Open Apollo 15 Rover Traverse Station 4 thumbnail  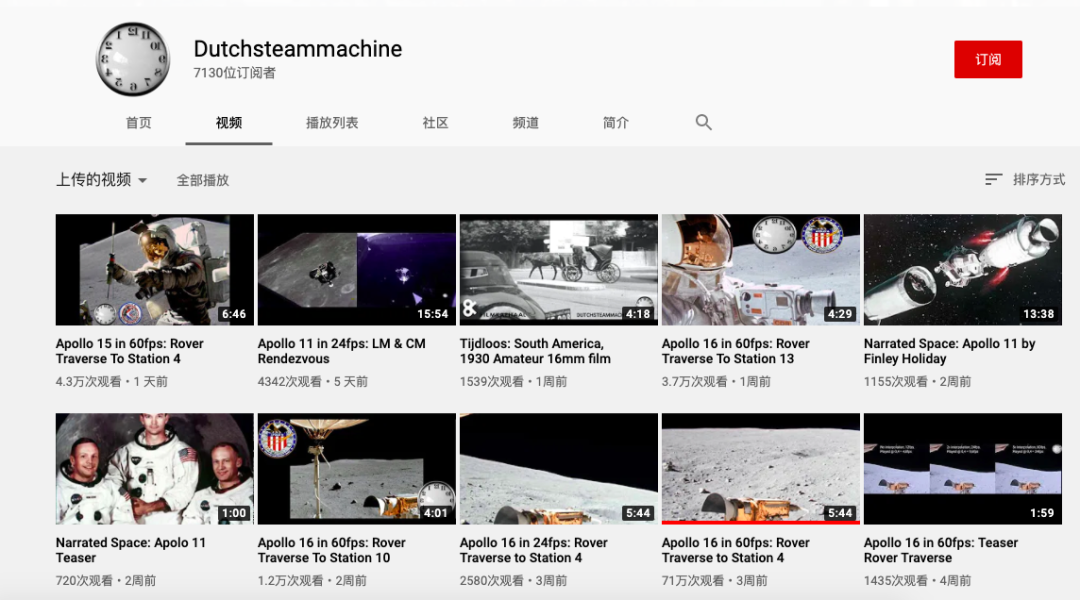tap(154, 269)
